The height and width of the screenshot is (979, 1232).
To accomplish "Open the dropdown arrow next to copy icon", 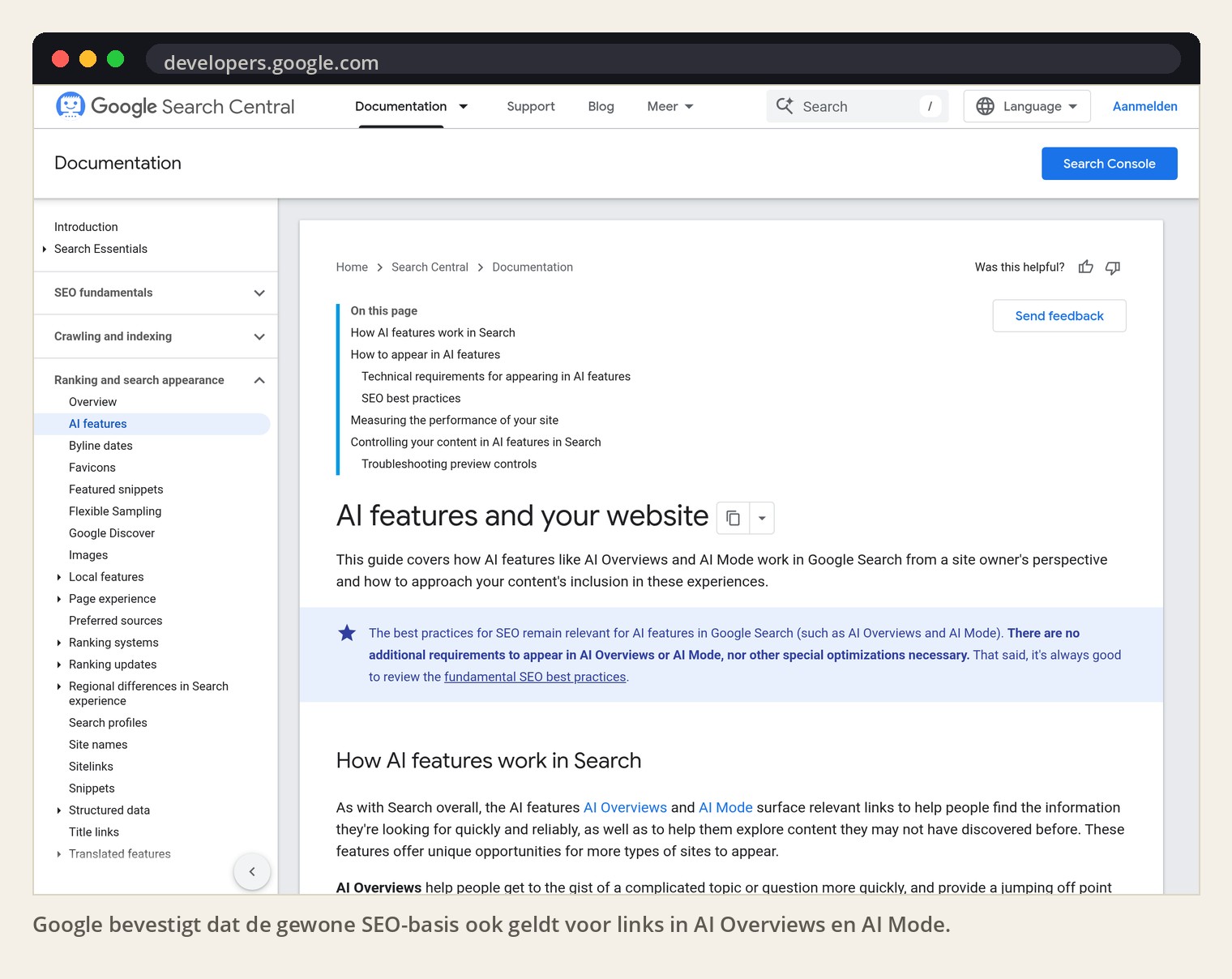I will point(762,518).
